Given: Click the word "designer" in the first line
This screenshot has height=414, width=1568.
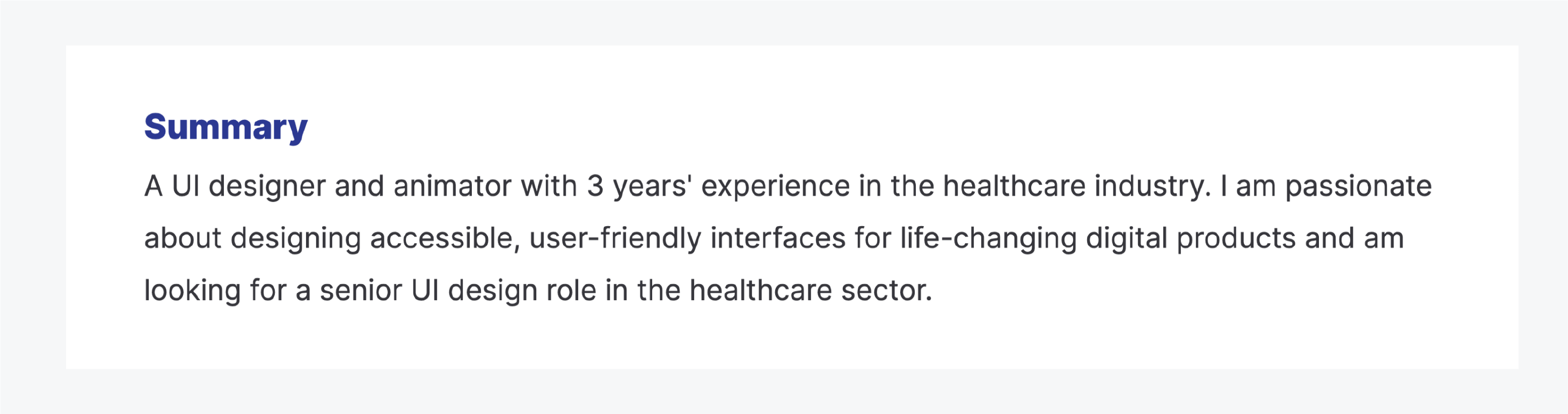Looking at the screenshot, I should click(x=267, y=186).
